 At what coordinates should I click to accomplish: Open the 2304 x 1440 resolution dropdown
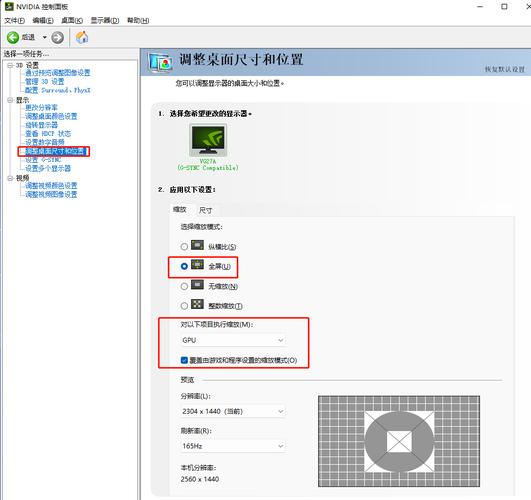tap(233, 411)
